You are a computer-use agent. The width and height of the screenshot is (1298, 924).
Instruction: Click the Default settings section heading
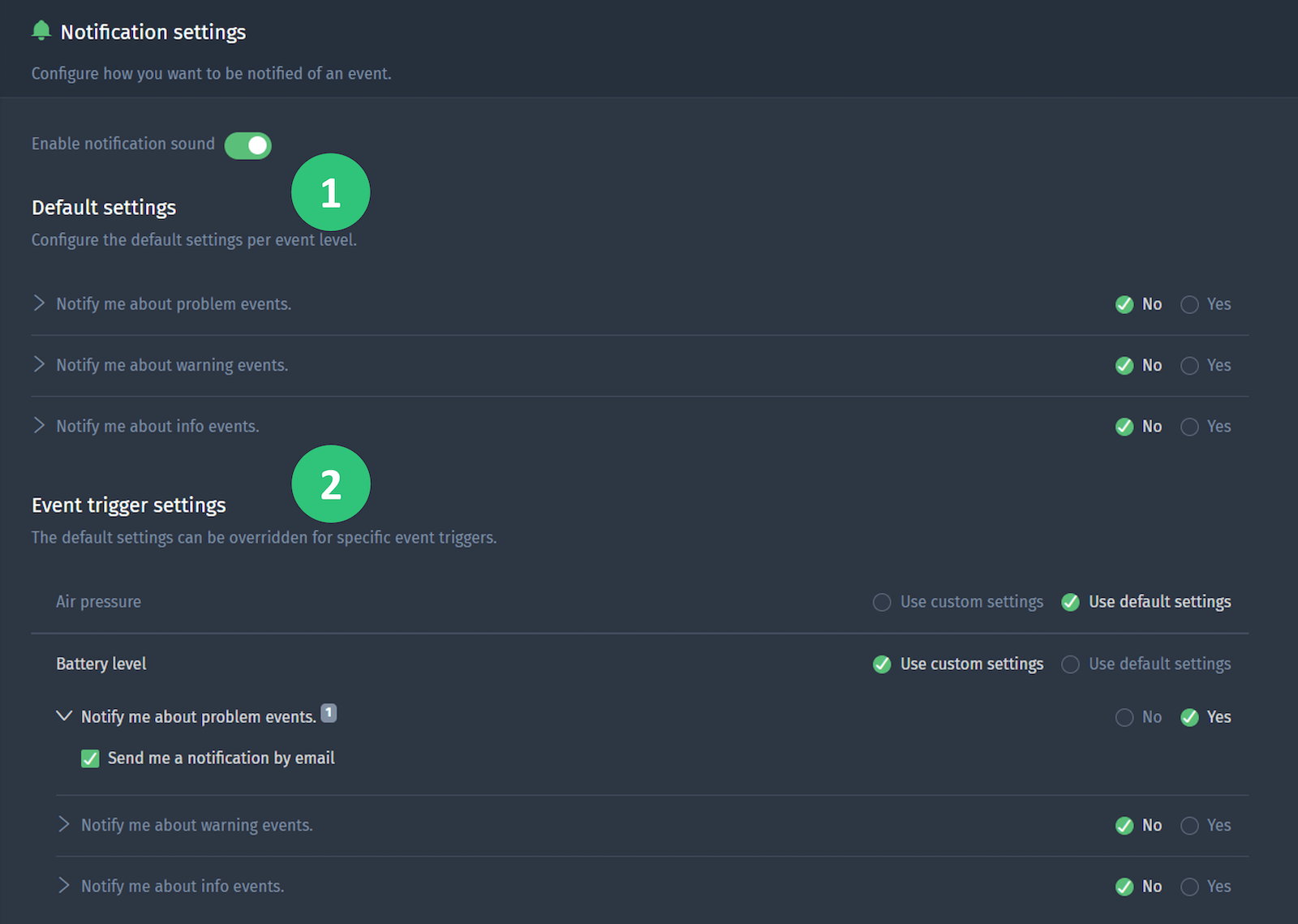(x=103, y=207)
